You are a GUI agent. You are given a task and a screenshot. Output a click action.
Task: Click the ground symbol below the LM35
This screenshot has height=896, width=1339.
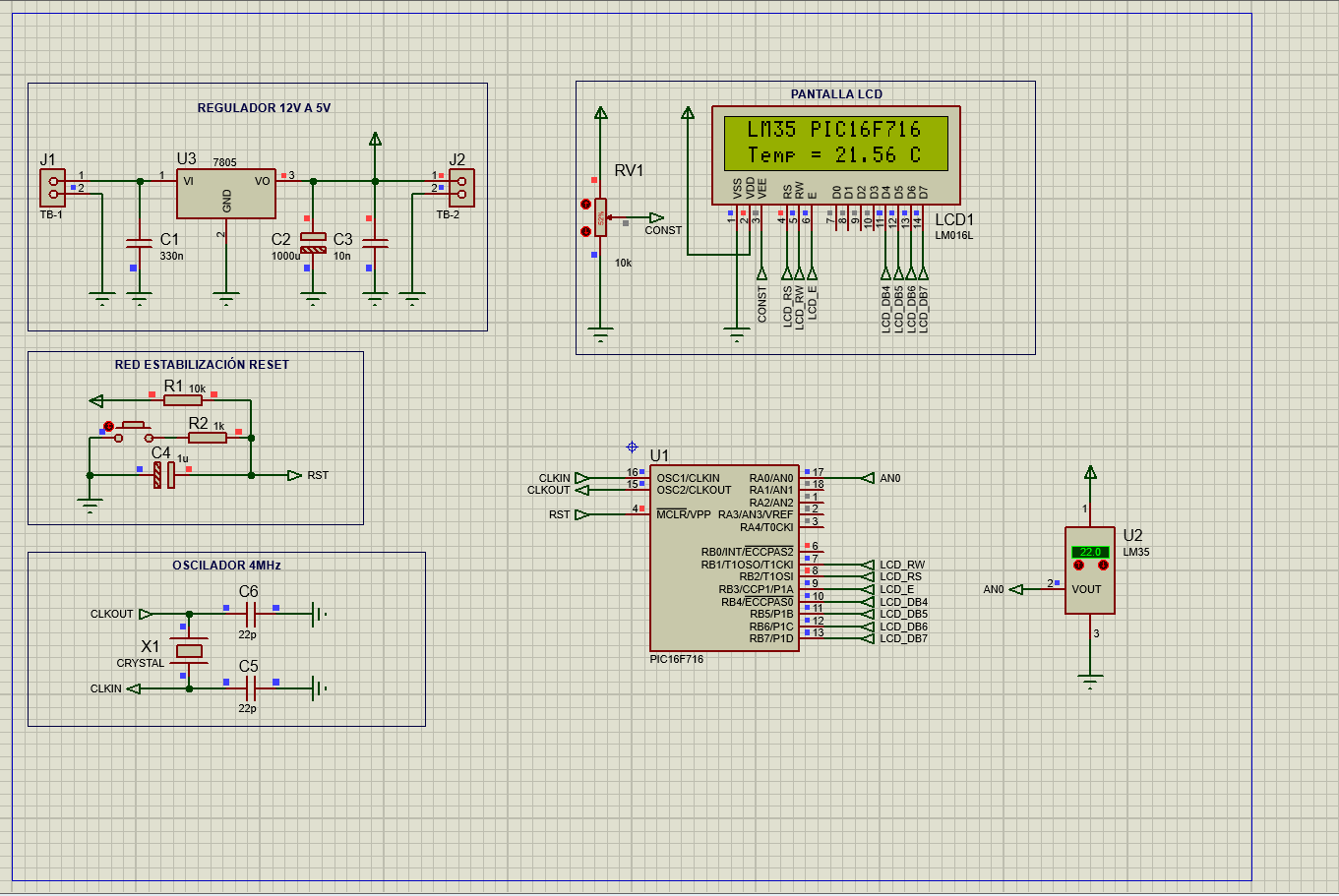click(1091, 677)
